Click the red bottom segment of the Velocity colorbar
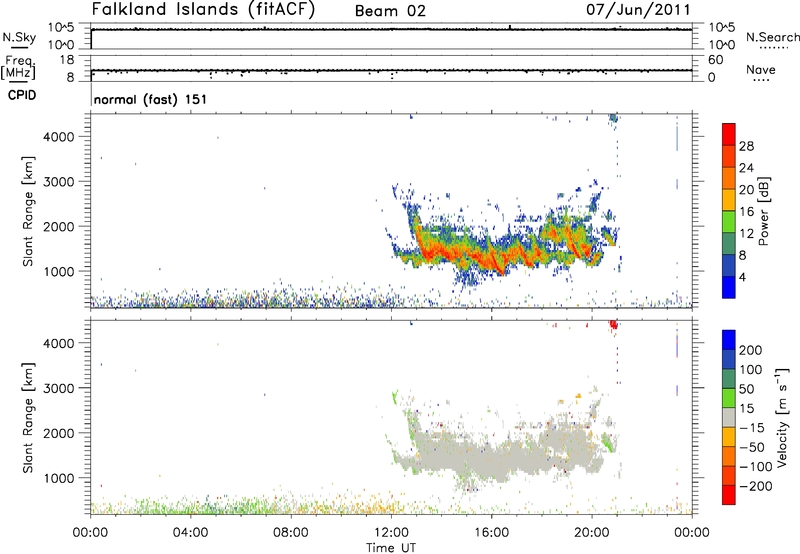This screenshot has height=554, width=800. coord(729,495)
